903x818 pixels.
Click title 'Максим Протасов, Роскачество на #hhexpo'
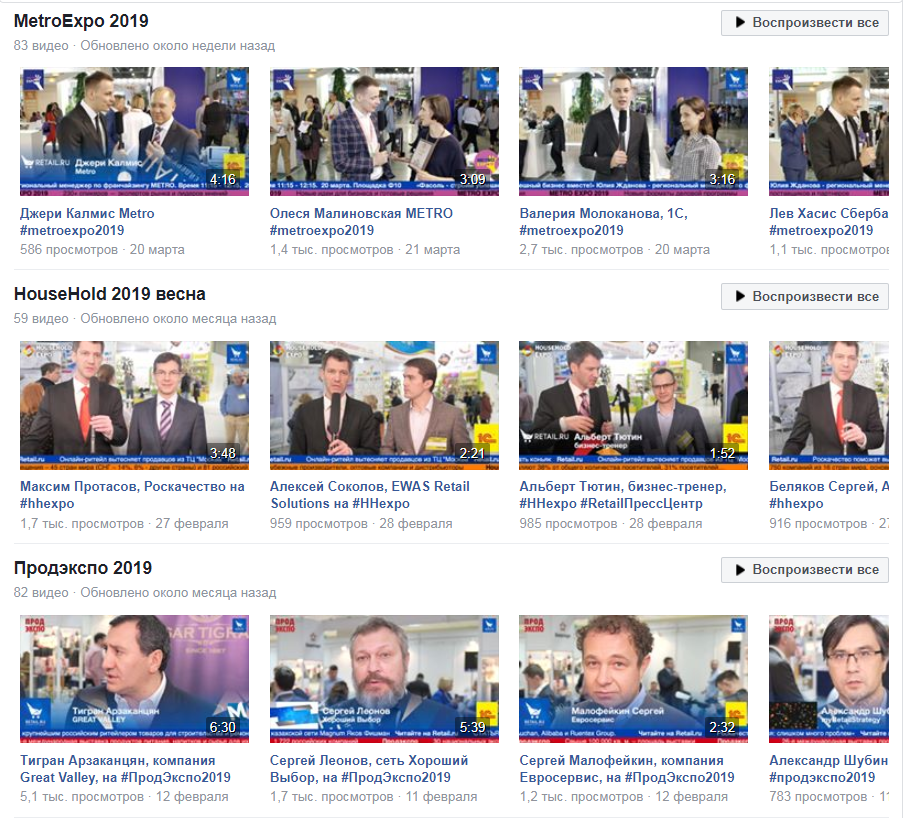click(132, 495)
